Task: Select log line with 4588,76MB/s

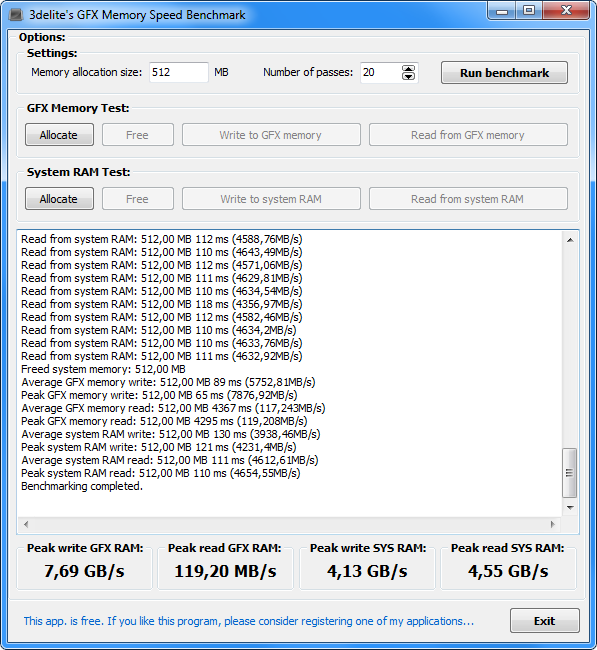Action: coord(162,239)
